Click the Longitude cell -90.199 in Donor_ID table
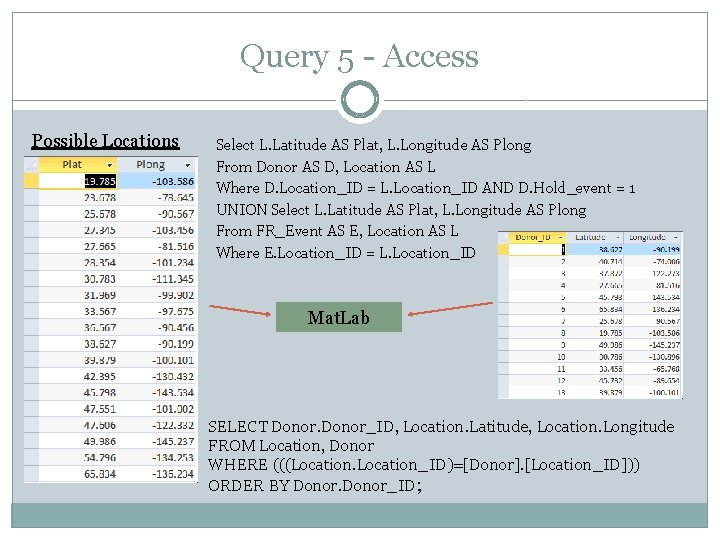720x540 pixels. (652, 249)
